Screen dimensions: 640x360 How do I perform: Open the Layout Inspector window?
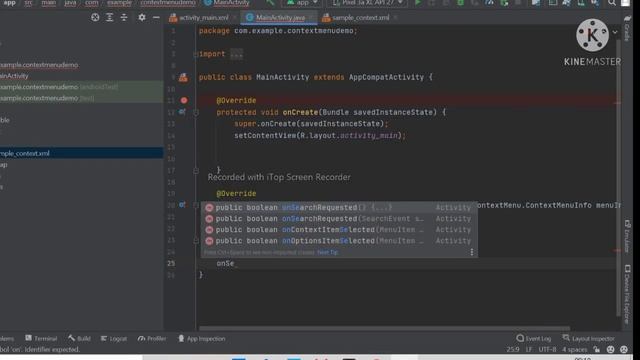589,338
